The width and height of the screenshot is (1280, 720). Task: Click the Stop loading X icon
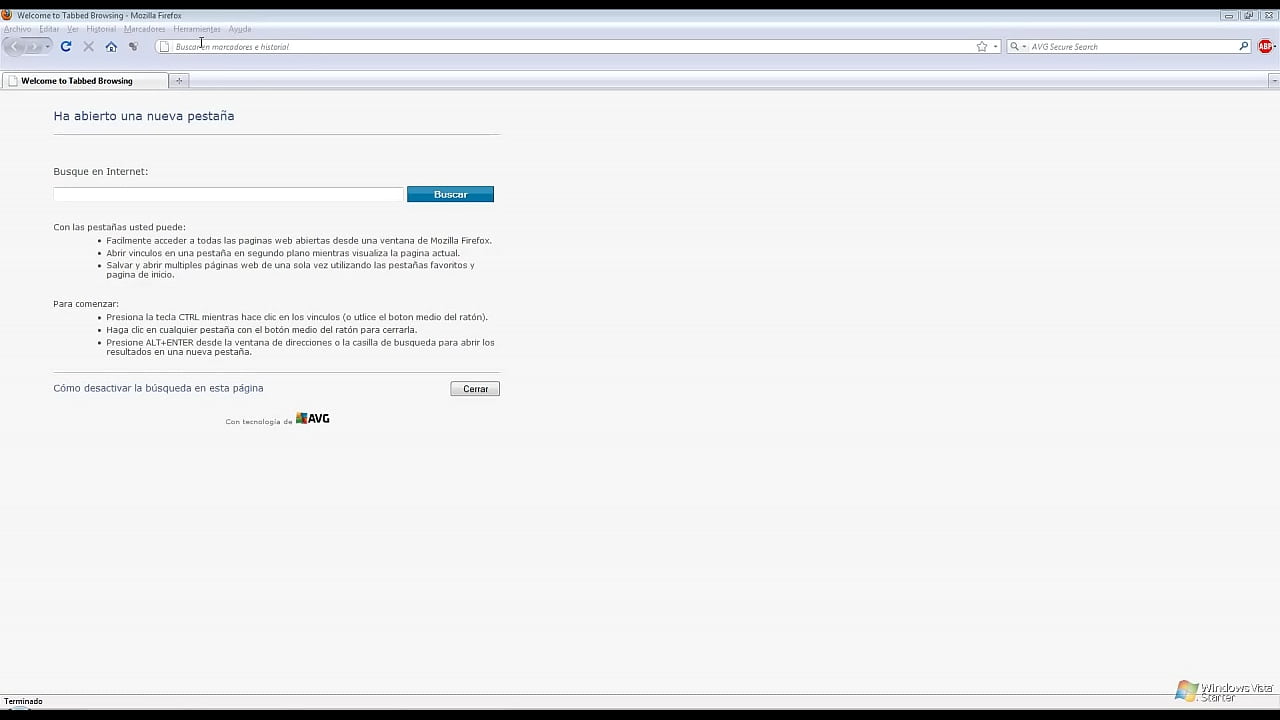point(88,47)
